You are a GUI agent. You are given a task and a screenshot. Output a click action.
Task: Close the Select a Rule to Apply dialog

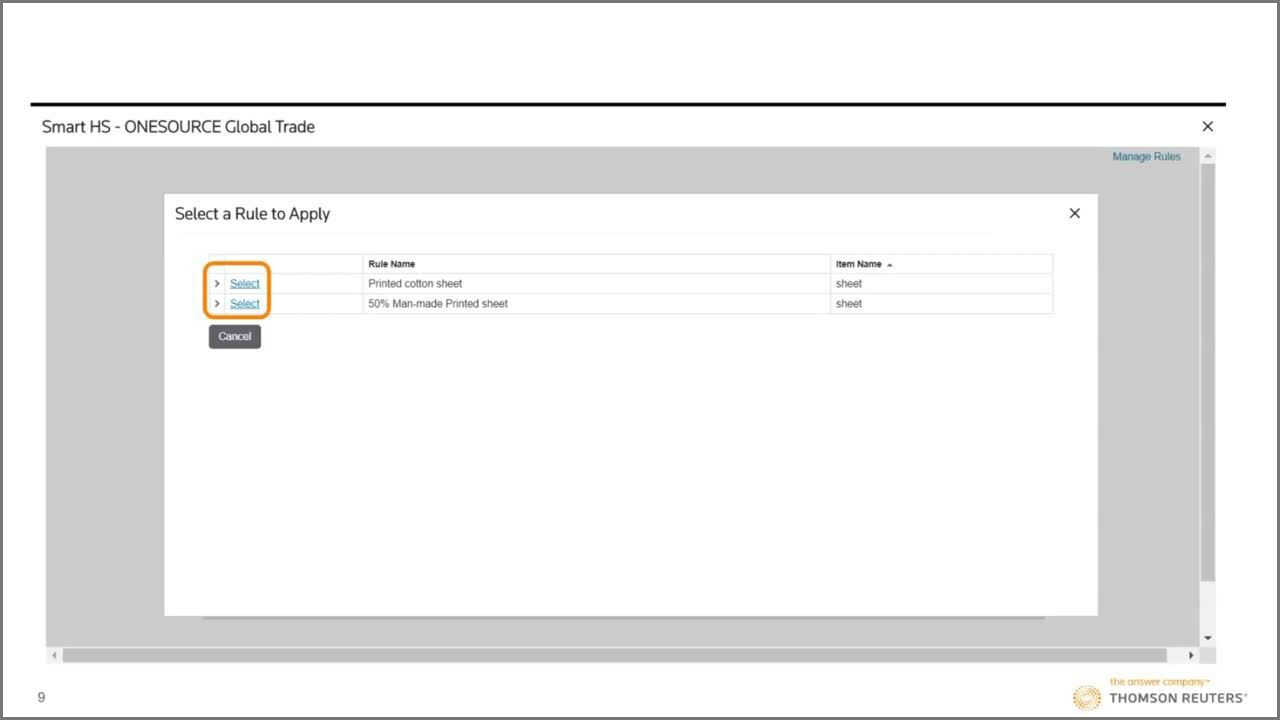[1075, 213]
